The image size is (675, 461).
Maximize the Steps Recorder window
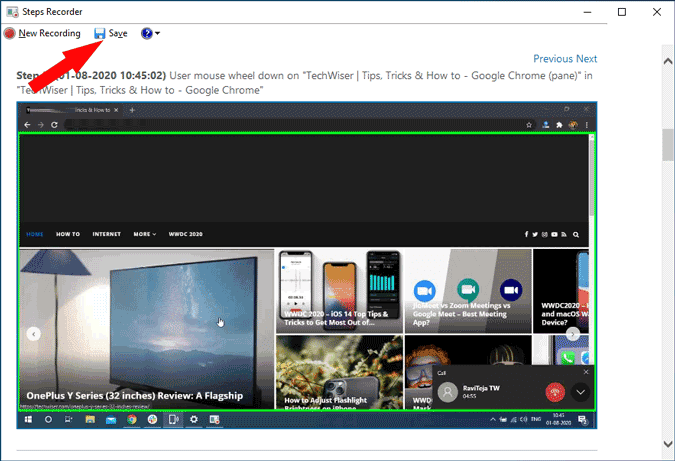[x=622, y=12]
